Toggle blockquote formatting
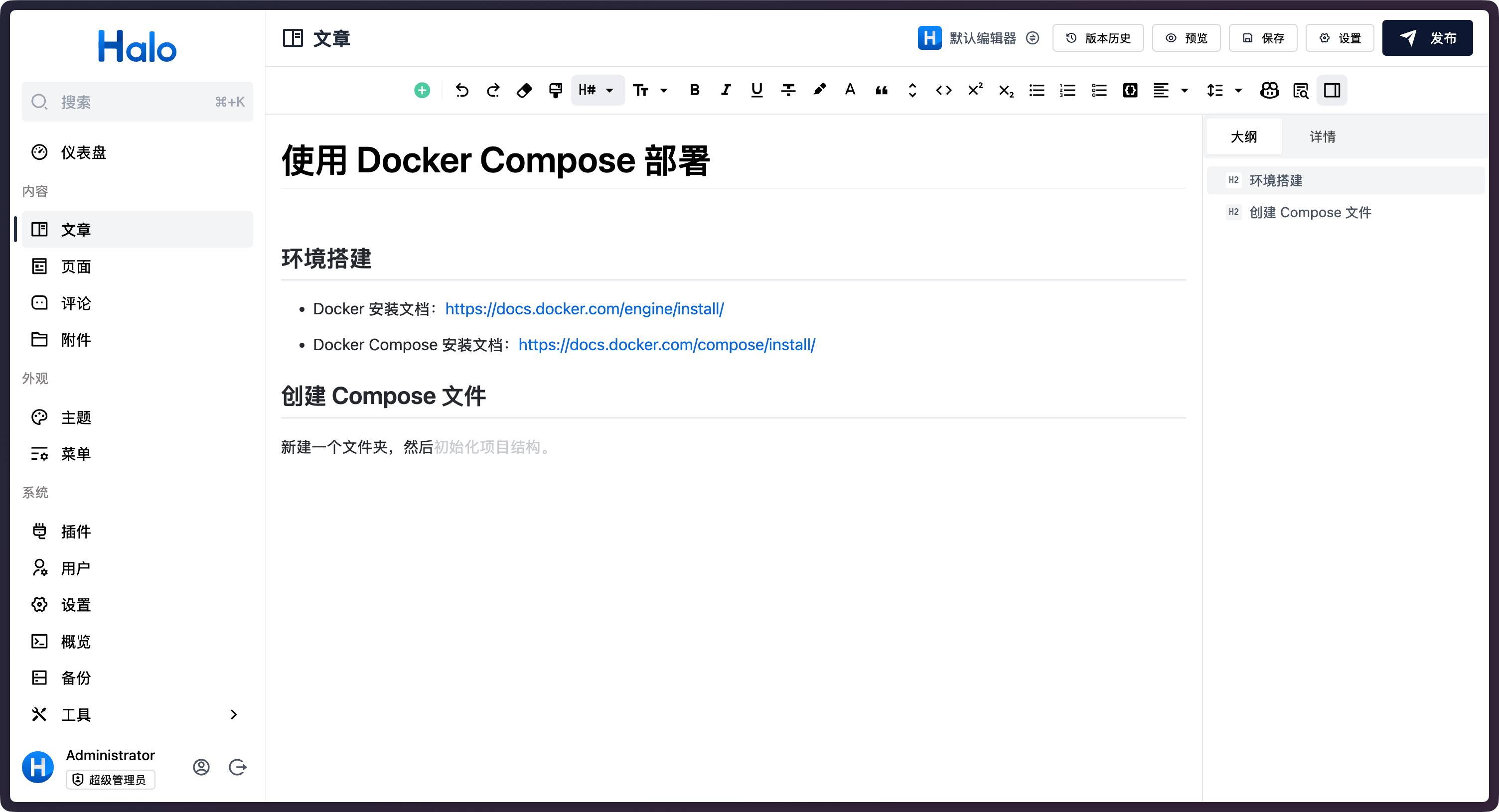Screen dimensions: 1499x812 click(882, 90)
